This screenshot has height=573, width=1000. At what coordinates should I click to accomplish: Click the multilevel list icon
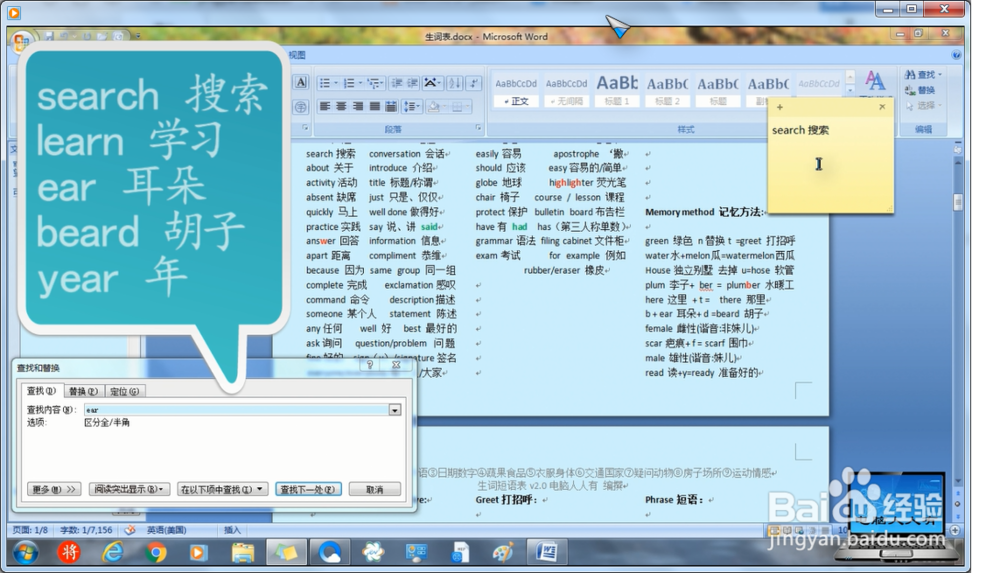(x=374, y=83)
